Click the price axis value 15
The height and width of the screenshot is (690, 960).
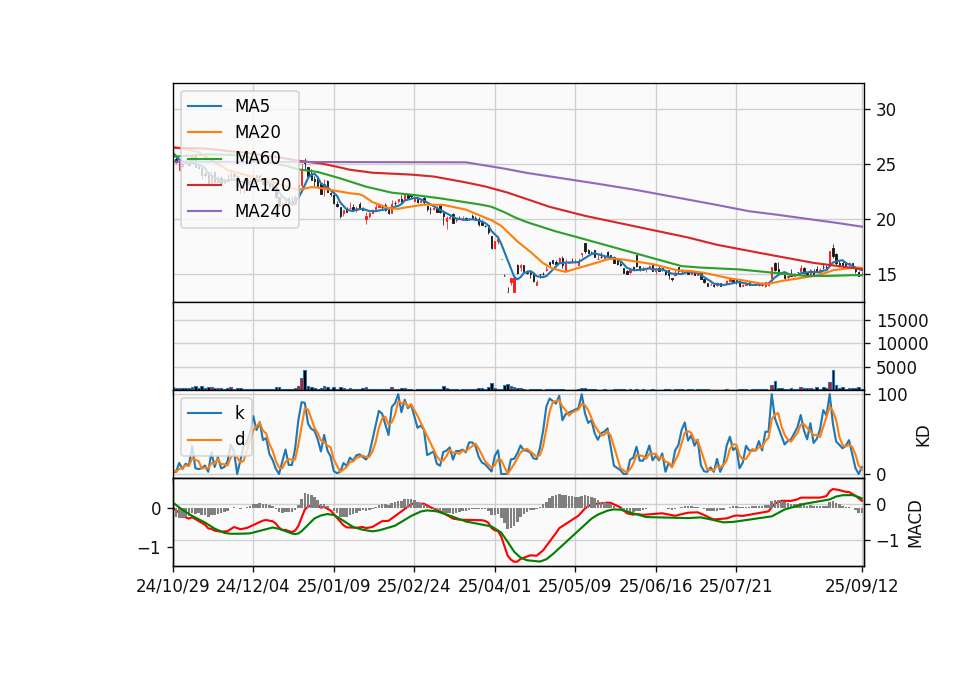pyautogui.click(x=886, y=276)
